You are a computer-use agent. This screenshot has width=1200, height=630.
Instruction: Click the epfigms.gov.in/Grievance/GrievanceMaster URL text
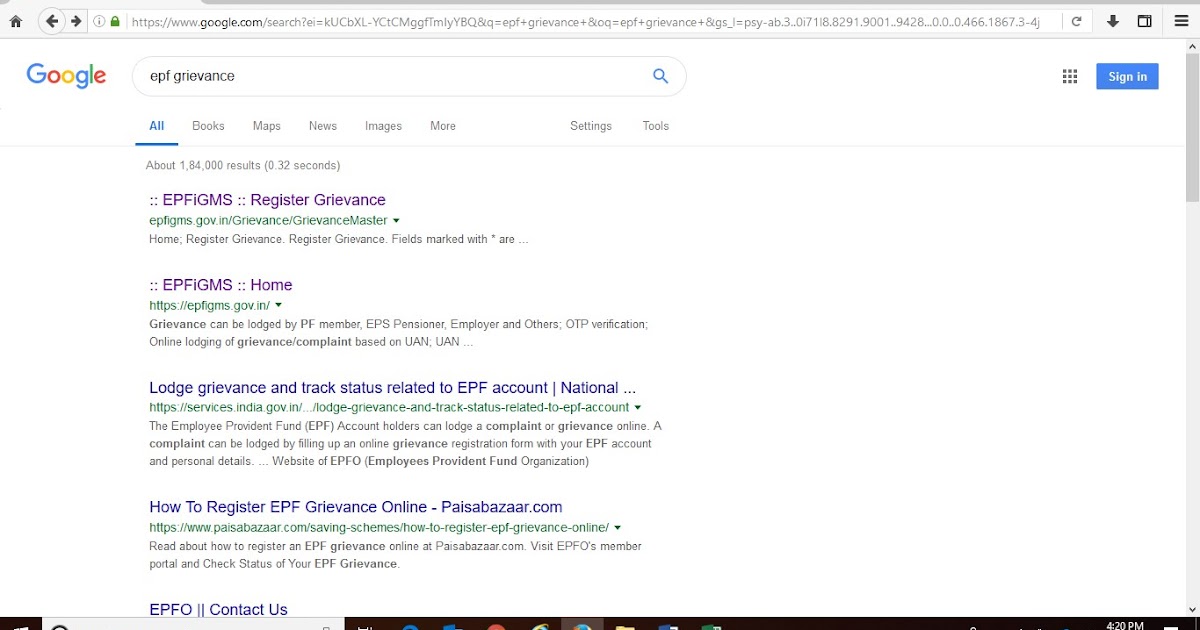268,221
